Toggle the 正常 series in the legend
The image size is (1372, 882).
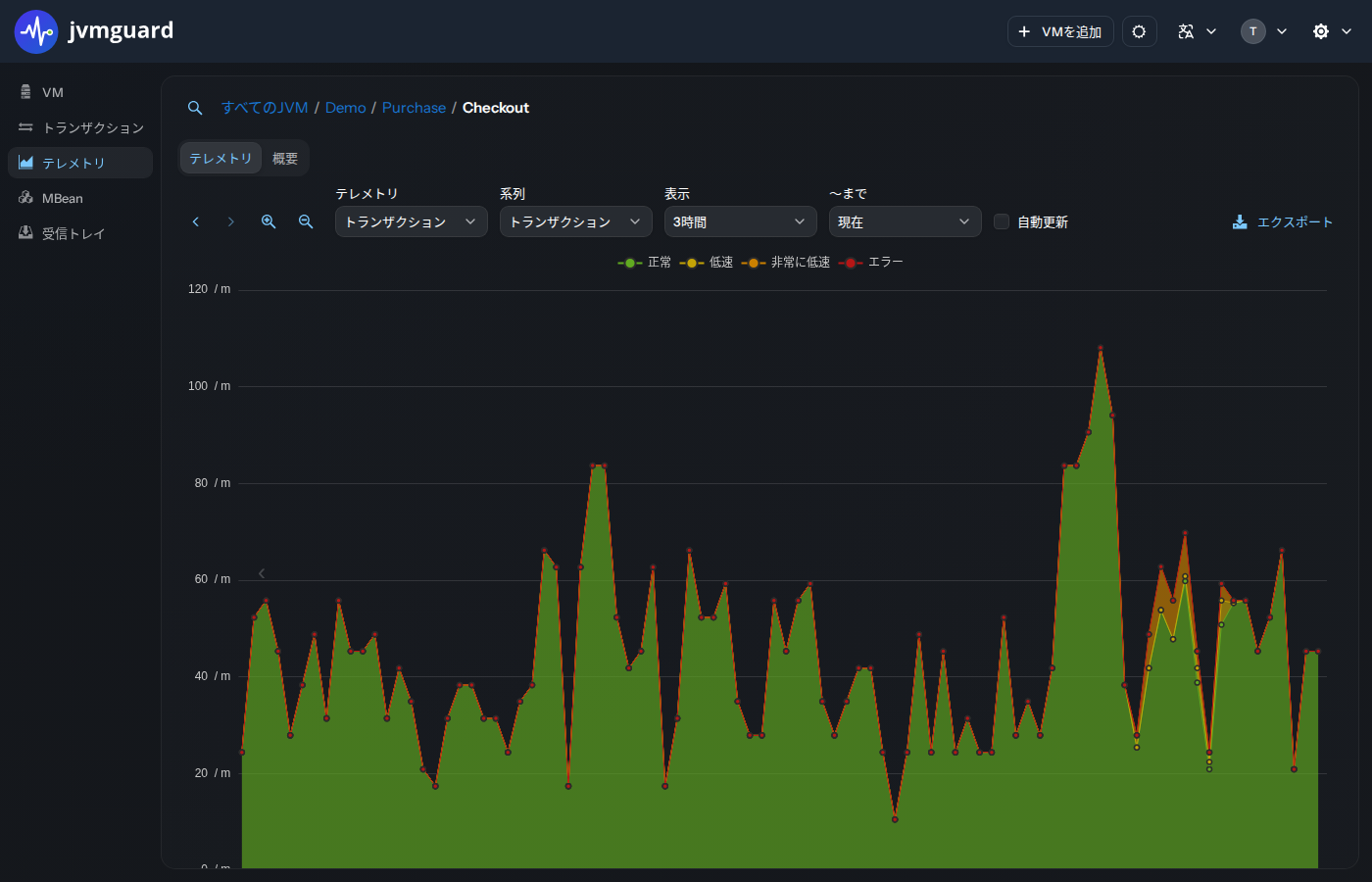coord(645,263)
